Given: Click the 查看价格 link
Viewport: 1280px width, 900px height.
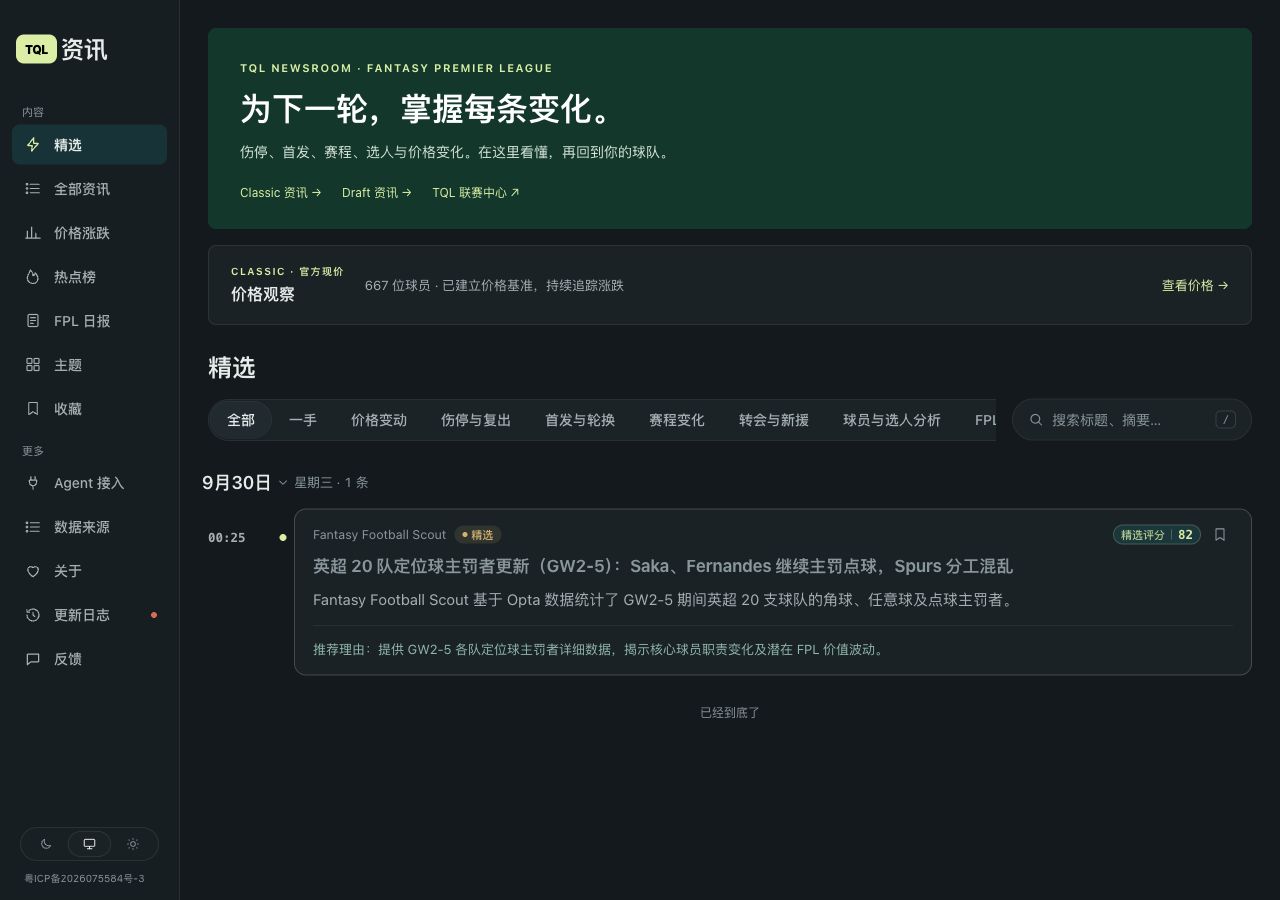Looking at the screenshot, I should point(1195,286).
